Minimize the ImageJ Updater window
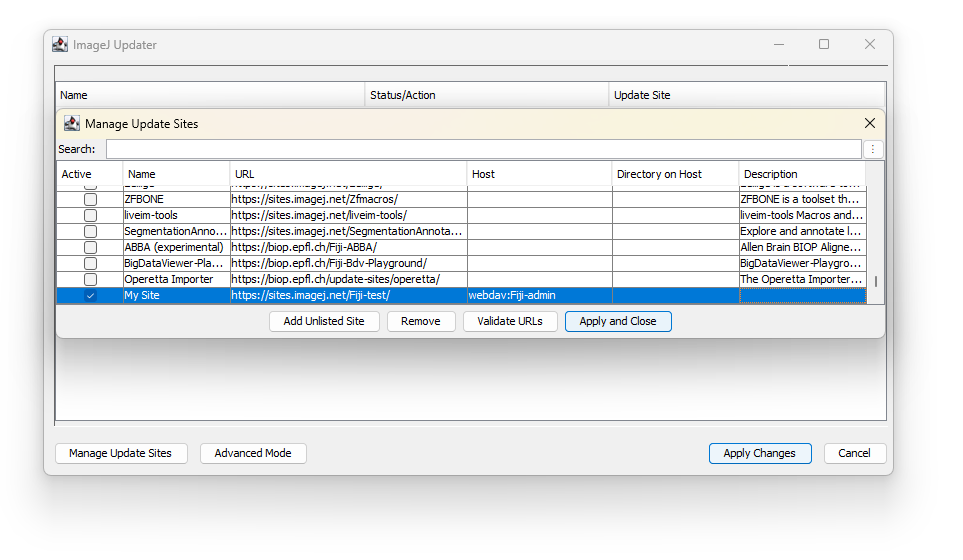This screenshot has height=560, width=963. pos(779,44)
